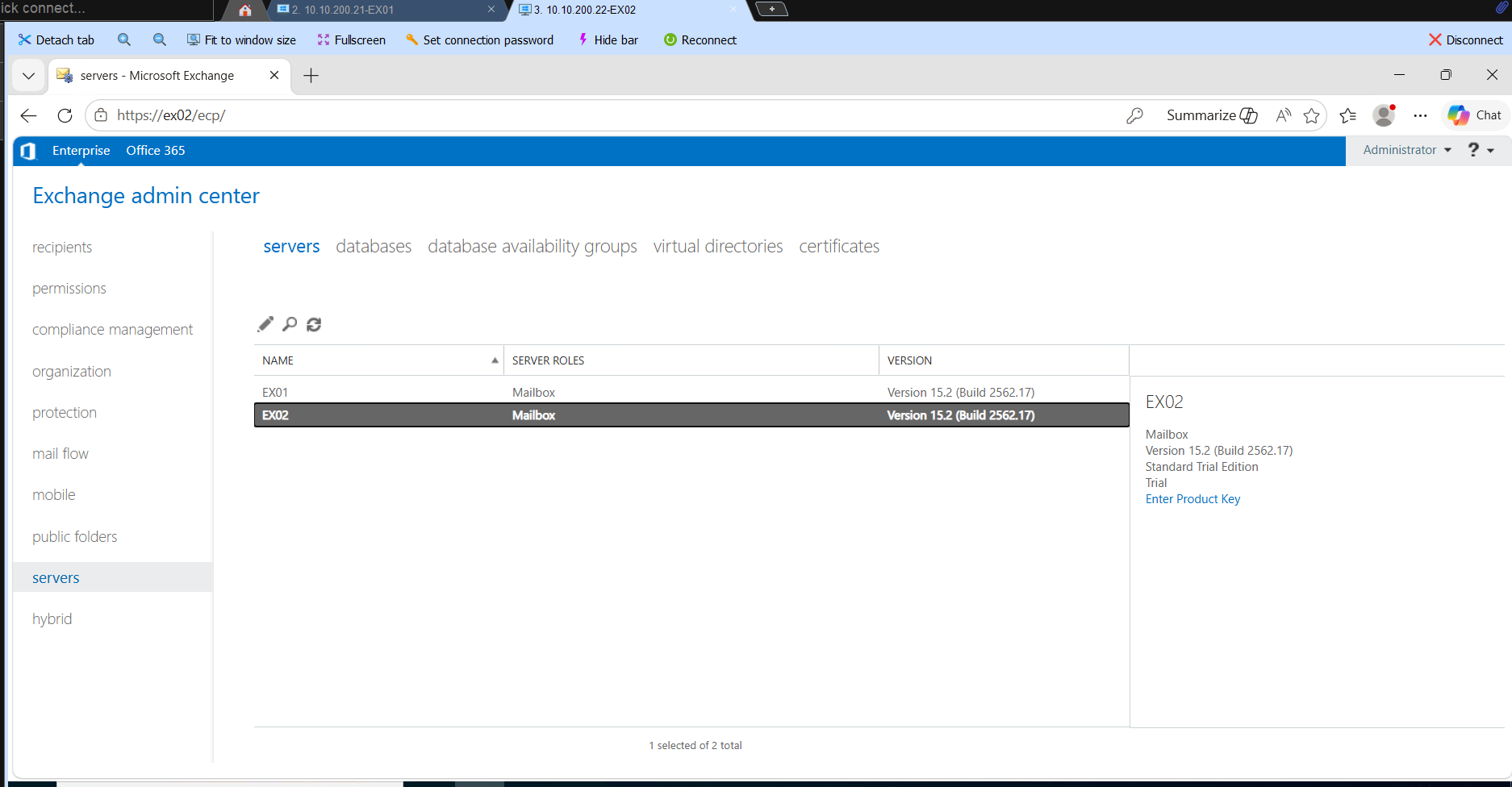This screenshot has width=1512, height=787.
Task: Sort by NAME column header
Action: coord(378,360)
